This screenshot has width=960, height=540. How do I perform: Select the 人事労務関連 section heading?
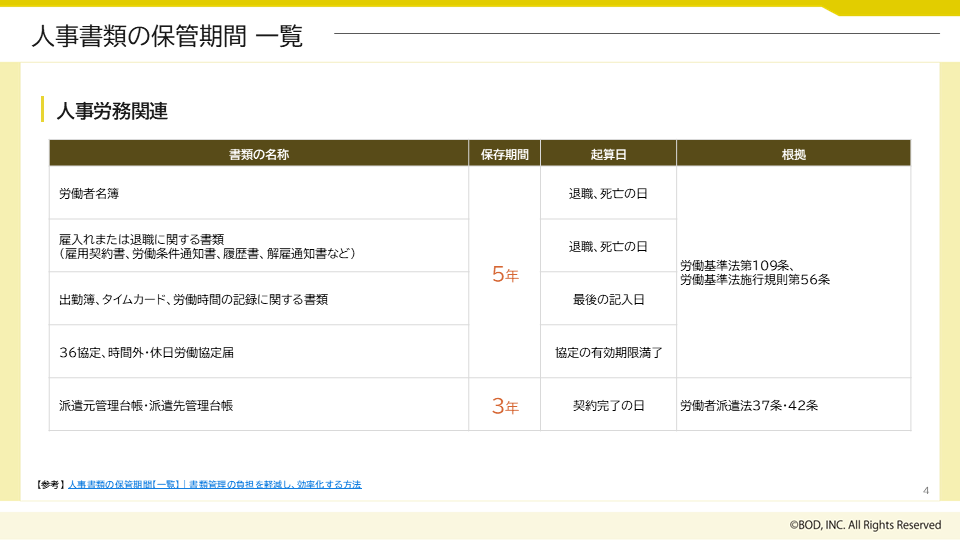112,112
